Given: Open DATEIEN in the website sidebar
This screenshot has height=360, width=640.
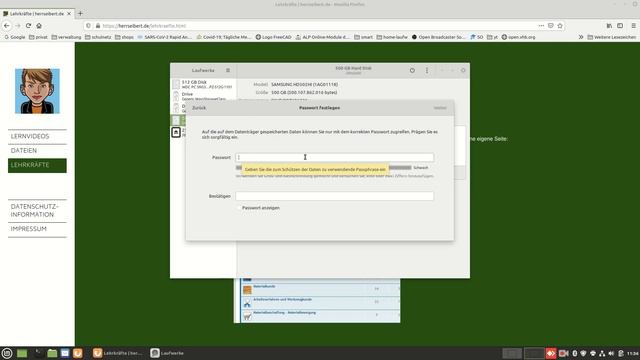Looking at the screenshot, I should coord(24,151).
